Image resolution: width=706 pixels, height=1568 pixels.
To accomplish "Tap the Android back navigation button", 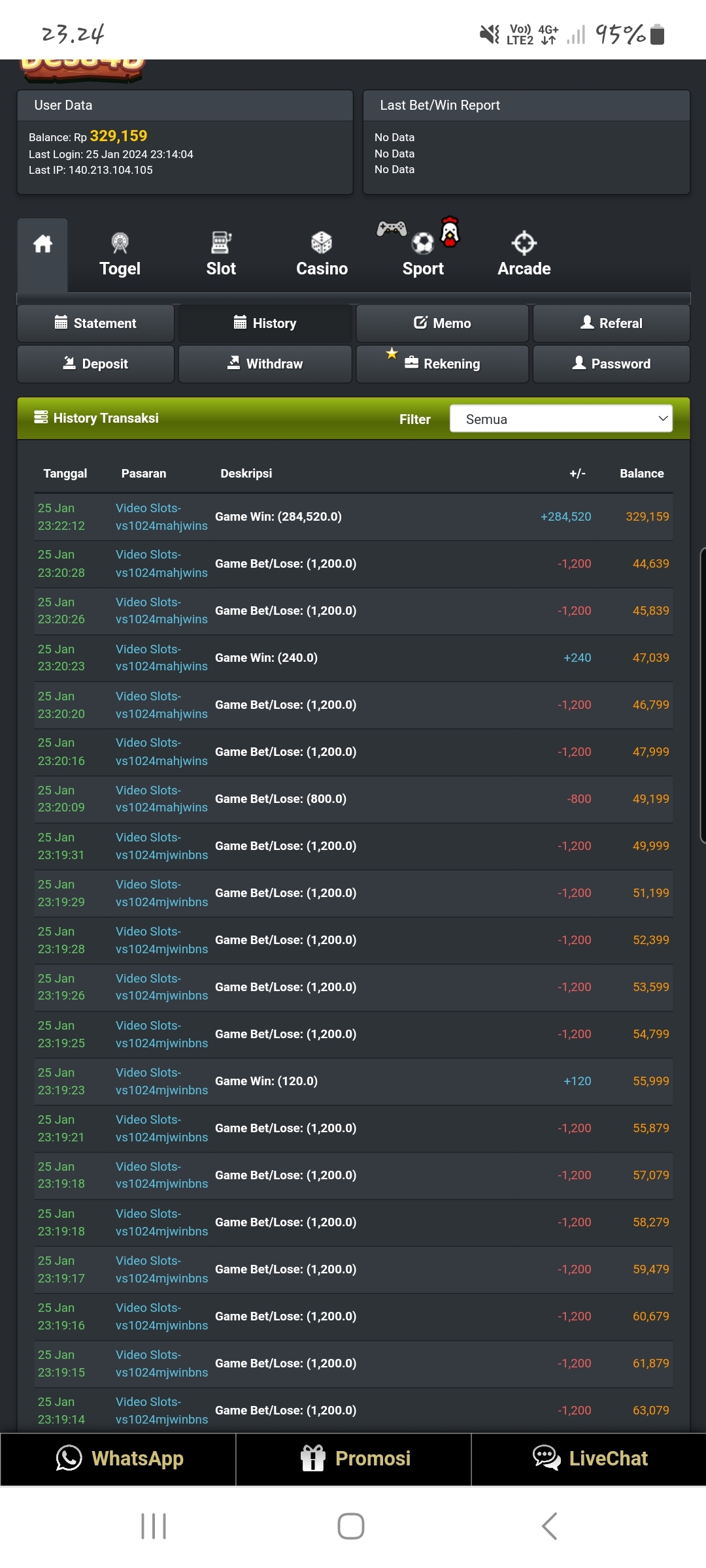I will (549, 1526).
